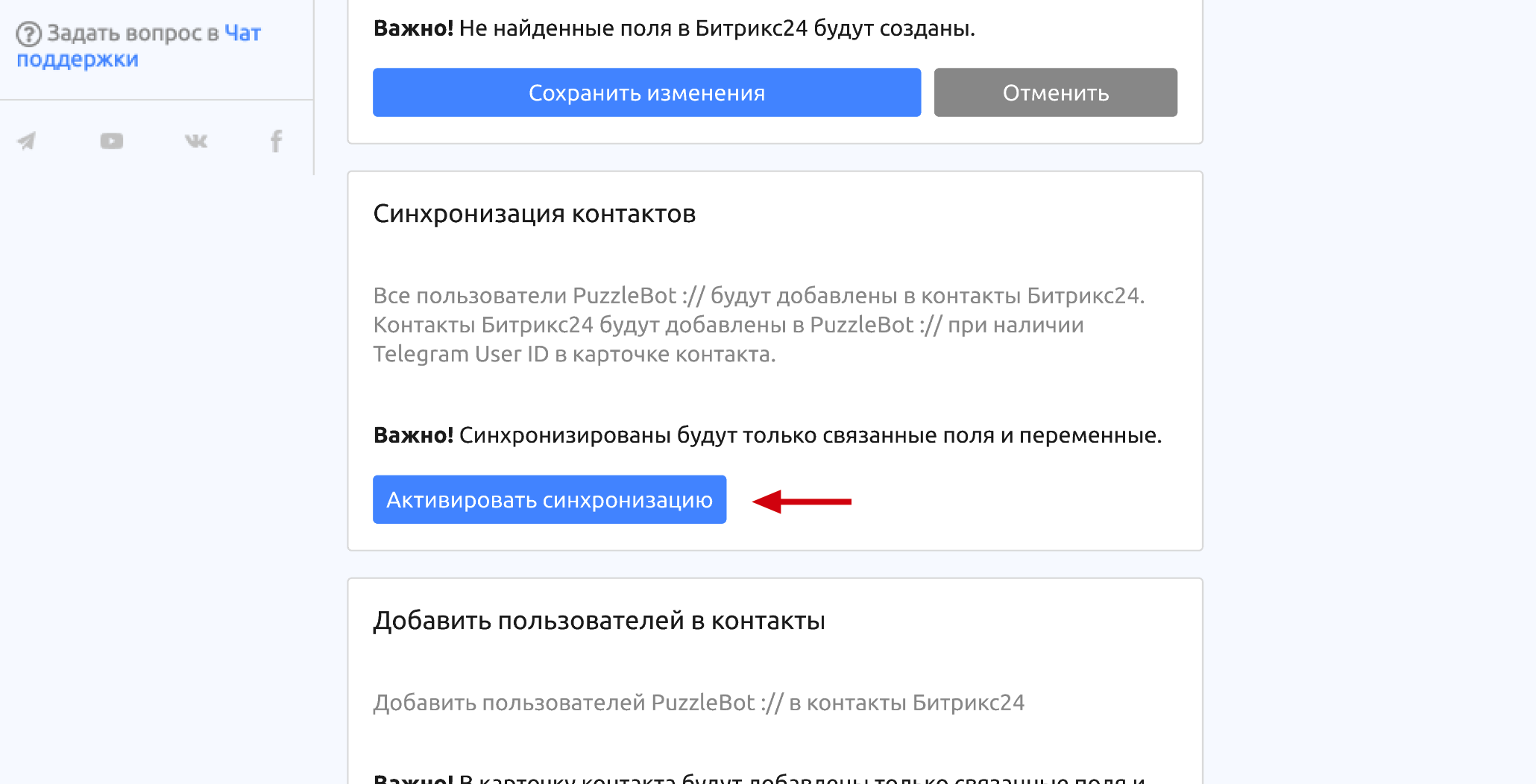Screen dimensions: 1536x784
Task: Open the Telegram social icon
Action: click(x=27, y=141)
